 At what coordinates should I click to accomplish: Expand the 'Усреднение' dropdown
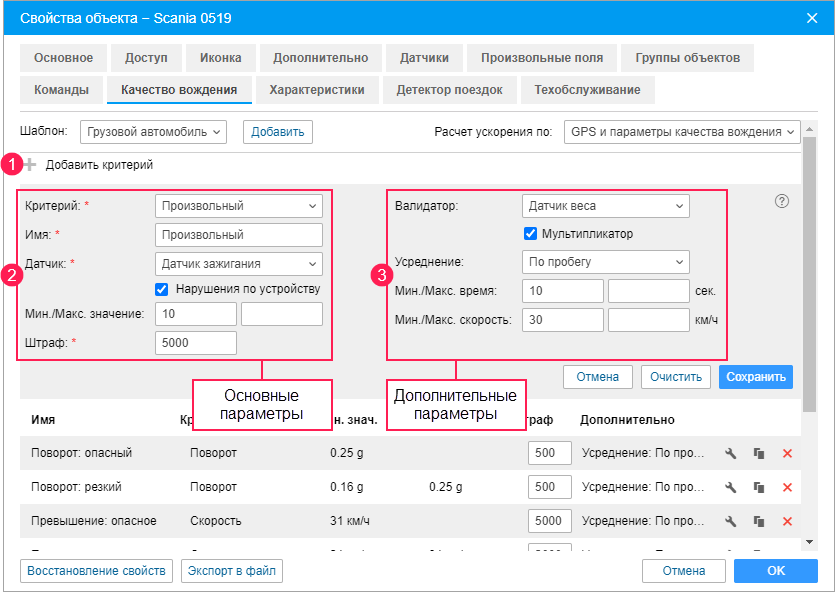[605, 263]
